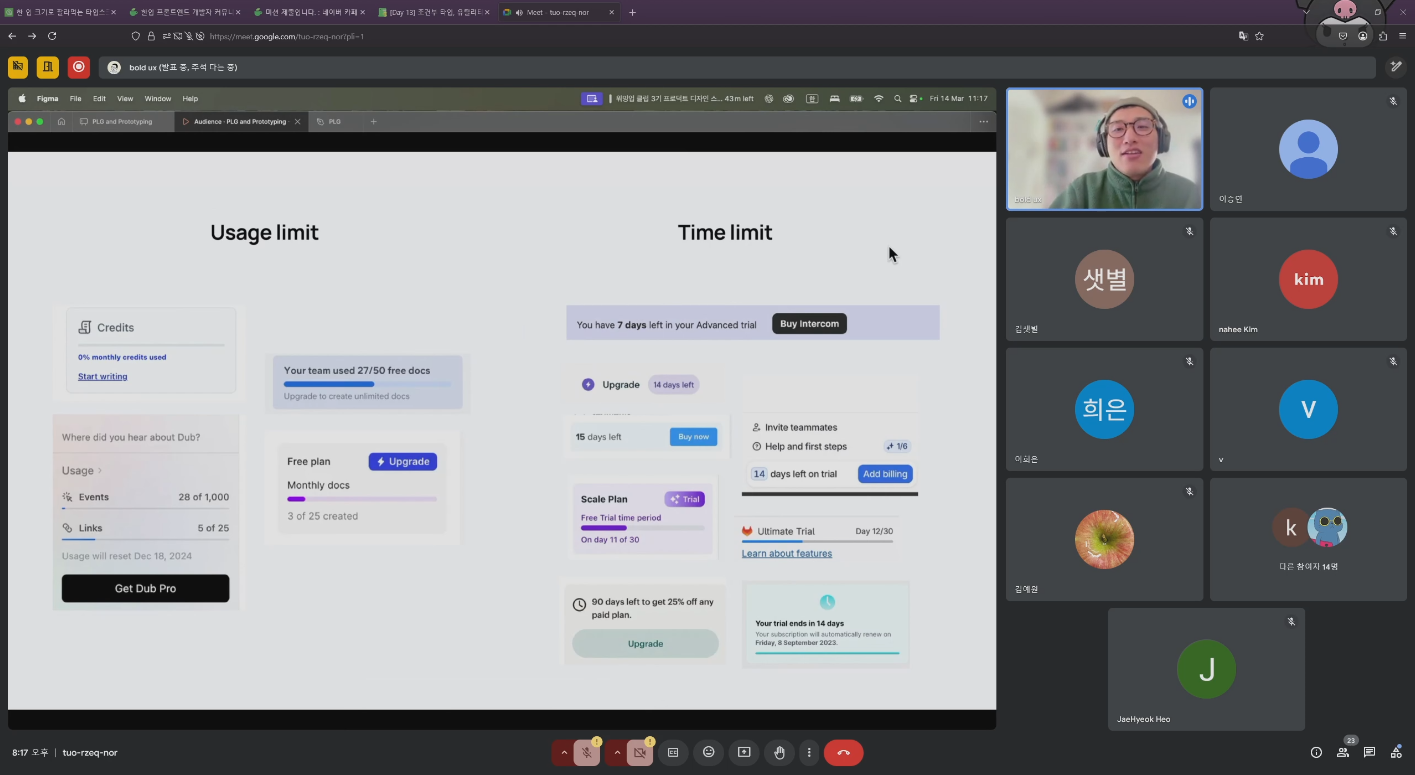Click the Buy now button
Viewport: 1415px width, 775px height.
693,436
